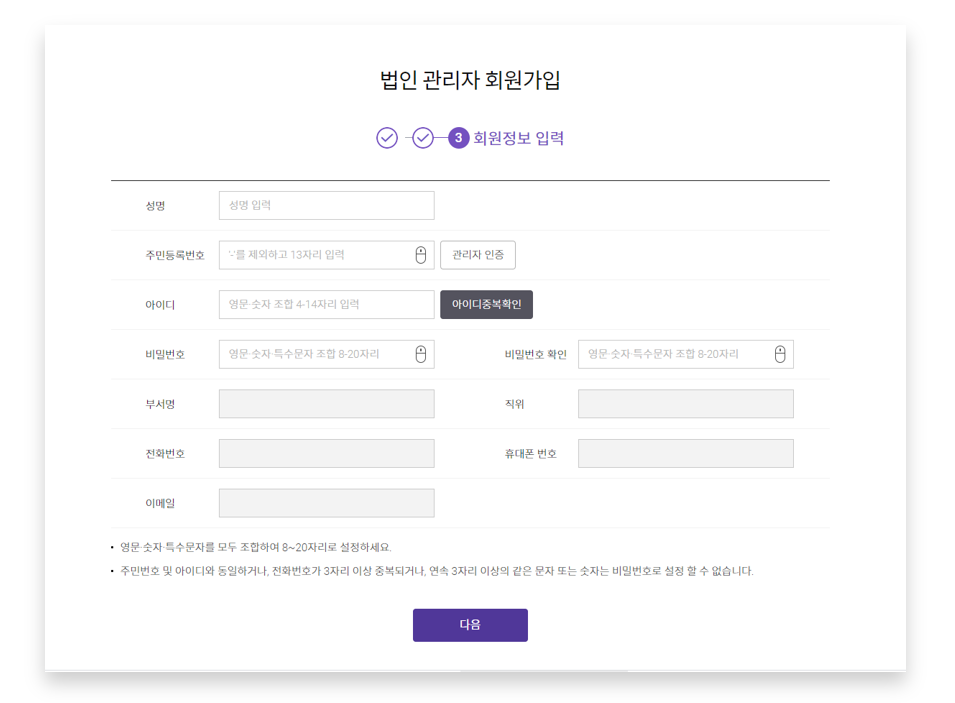
Task: Focus the 성명 input field
Action: coord(326,206)
